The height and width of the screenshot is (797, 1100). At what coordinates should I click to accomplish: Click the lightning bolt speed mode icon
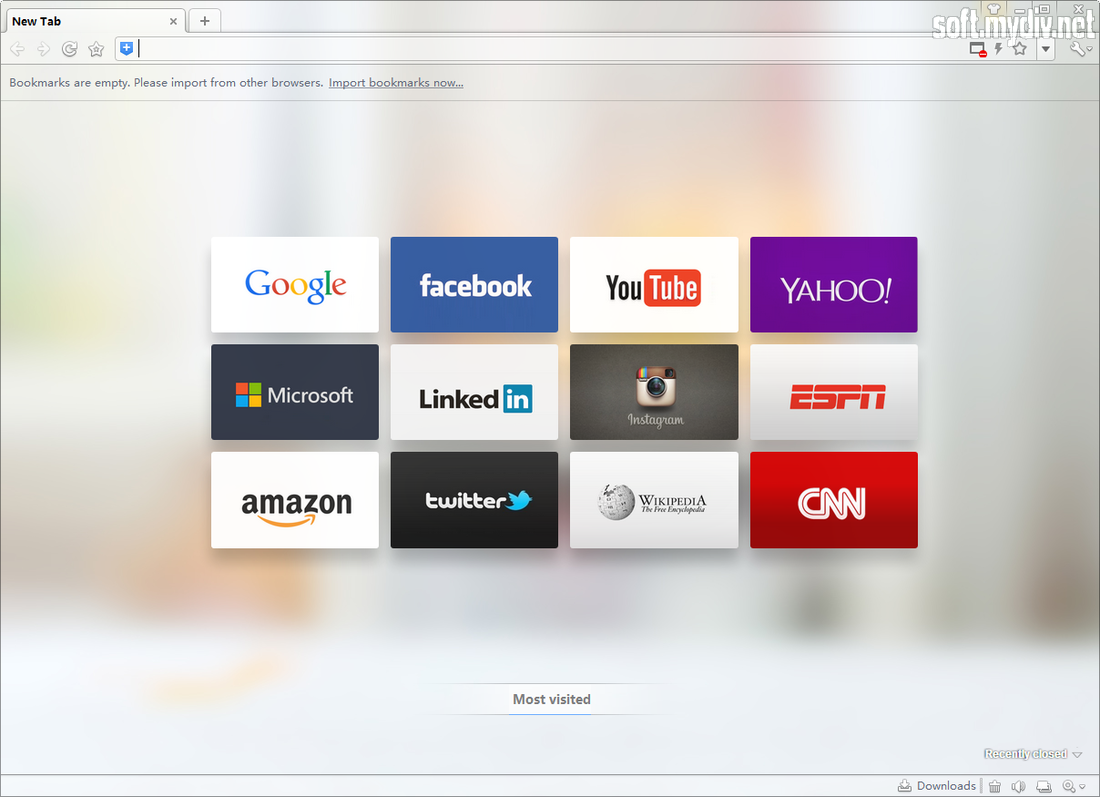[x=998, y=49]
